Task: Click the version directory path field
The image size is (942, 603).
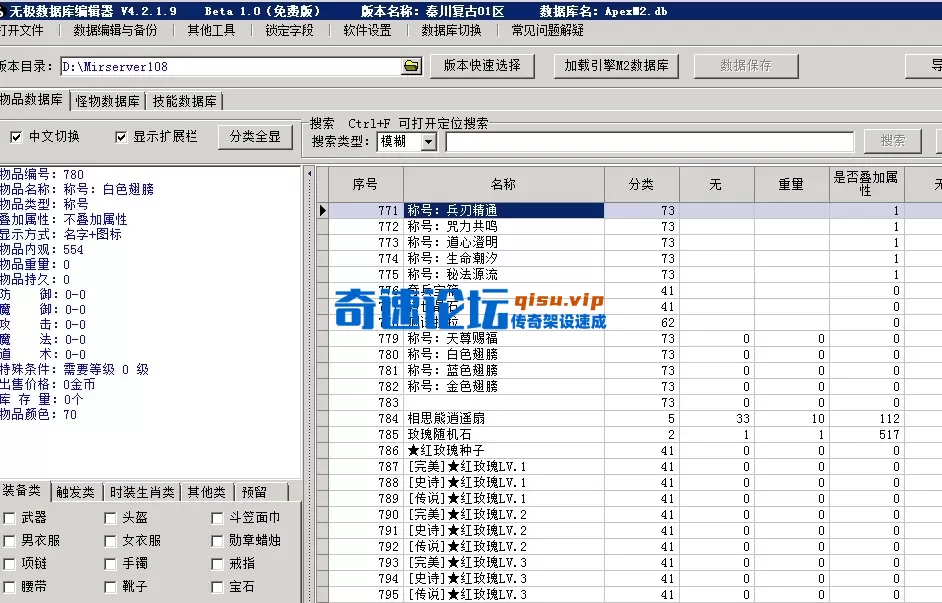Action: pos(231,66)
